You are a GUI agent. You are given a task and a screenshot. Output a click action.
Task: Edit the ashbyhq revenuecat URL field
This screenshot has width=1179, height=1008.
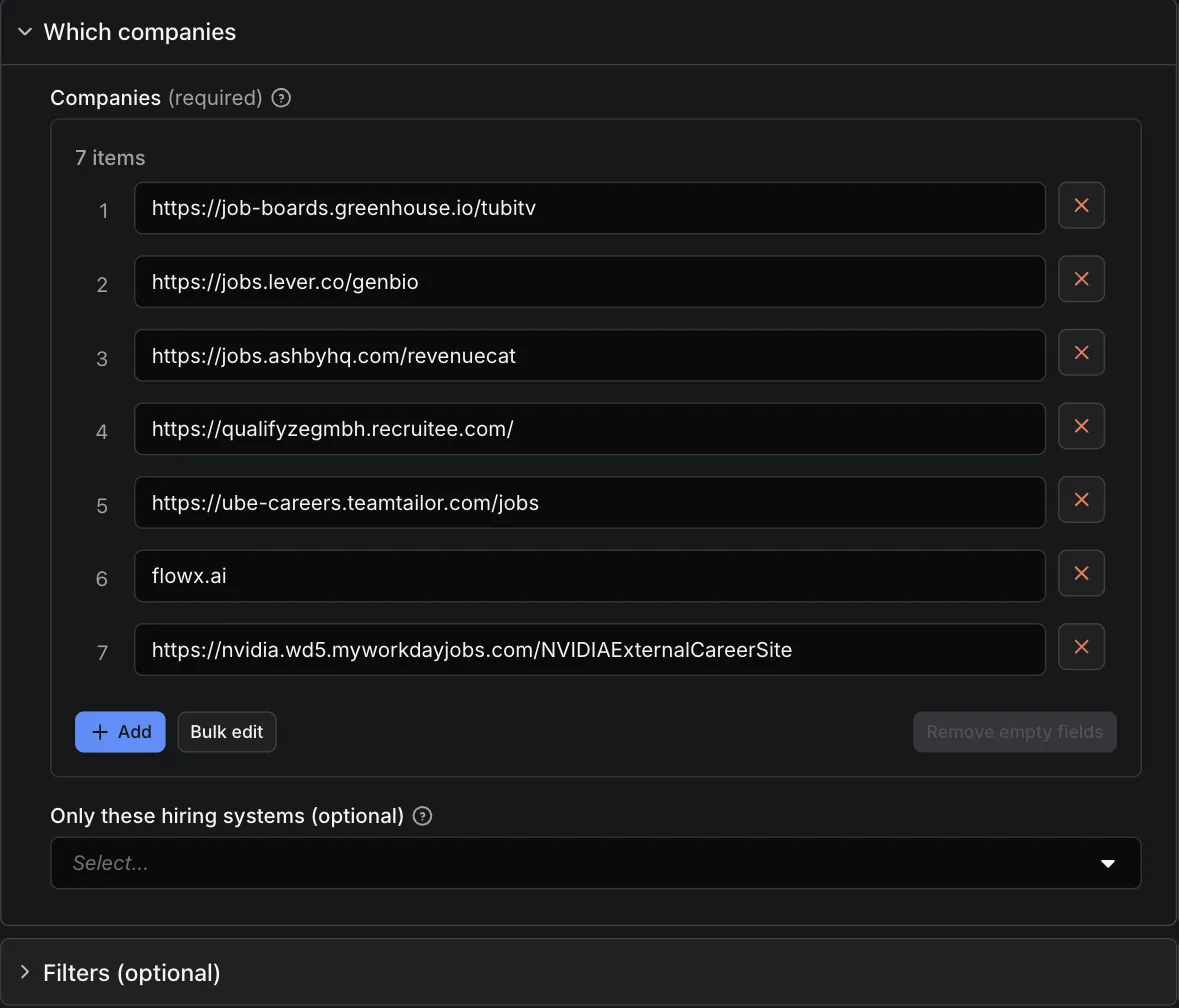(590, 356)
